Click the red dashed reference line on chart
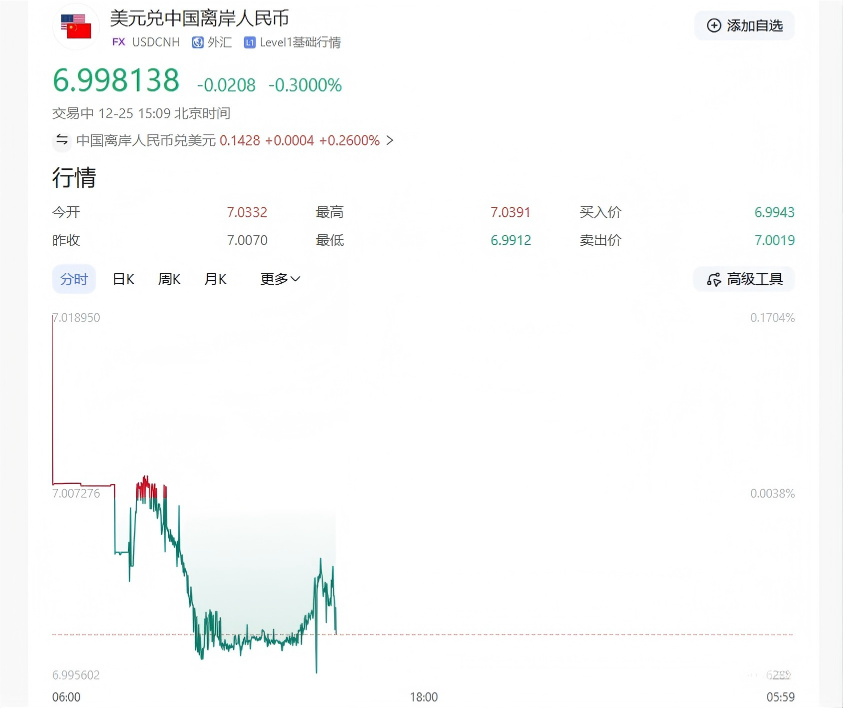The height and width of the screenshot is (709, 844). point(560,634)
